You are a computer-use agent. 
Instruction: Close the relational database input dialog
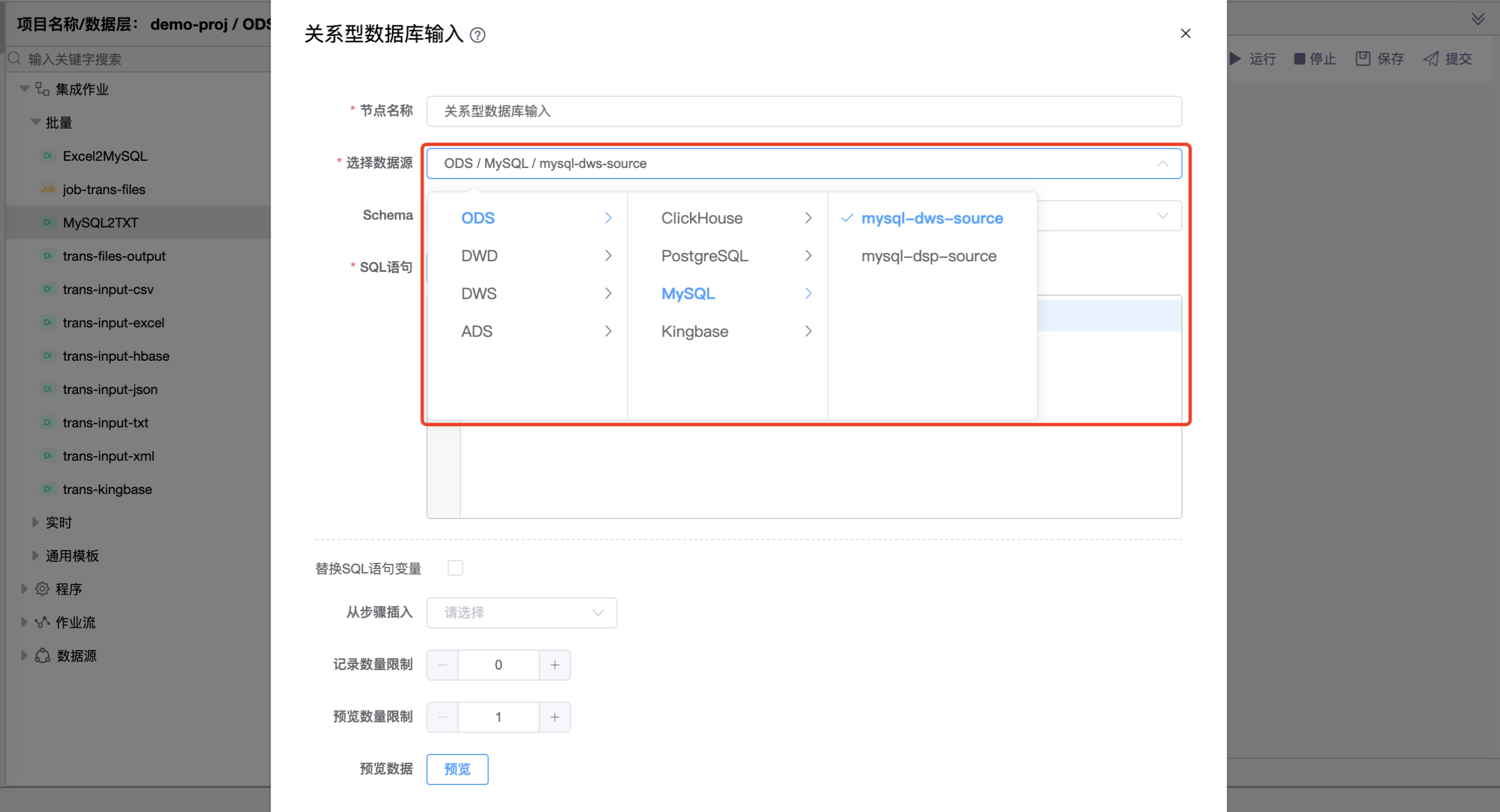click(x=1185, y=34)
